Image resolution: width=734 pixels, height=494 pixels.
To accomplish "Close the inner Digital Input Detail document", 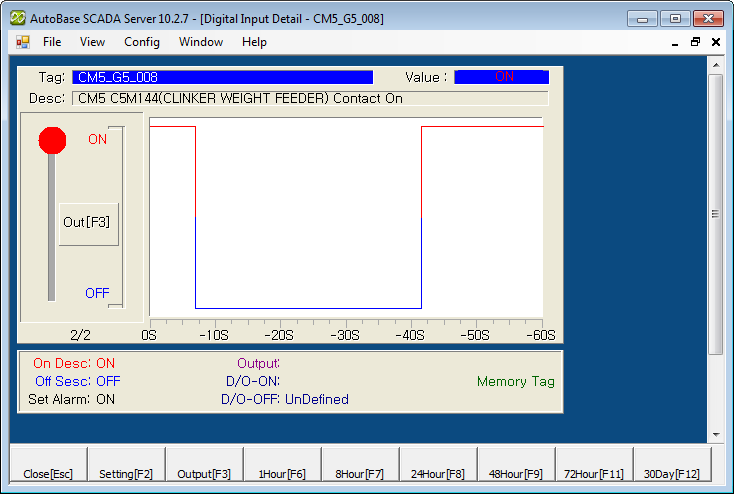I will click(x=716, y=42).
